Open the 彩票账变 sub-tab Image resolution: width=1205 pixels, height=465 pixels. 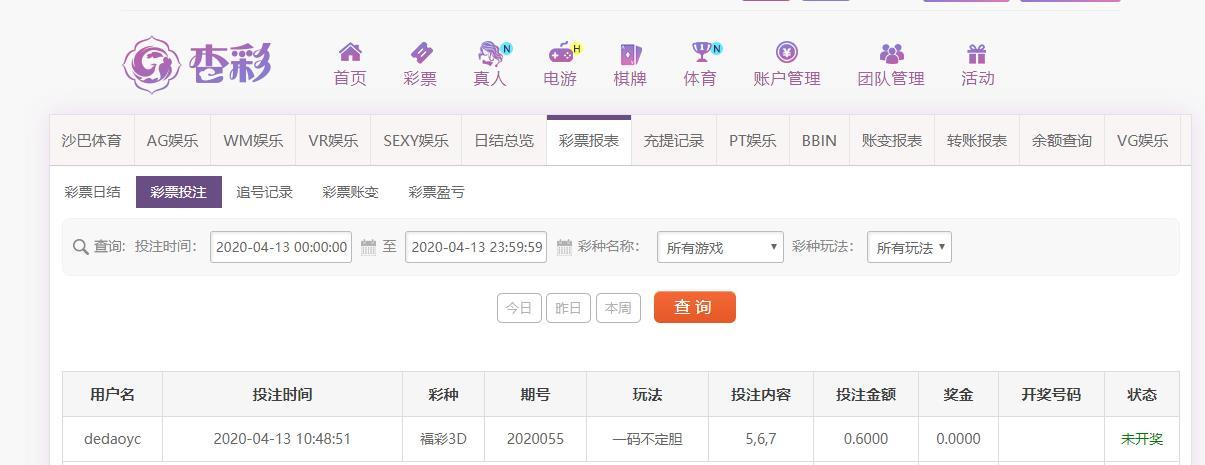(350, 192)
